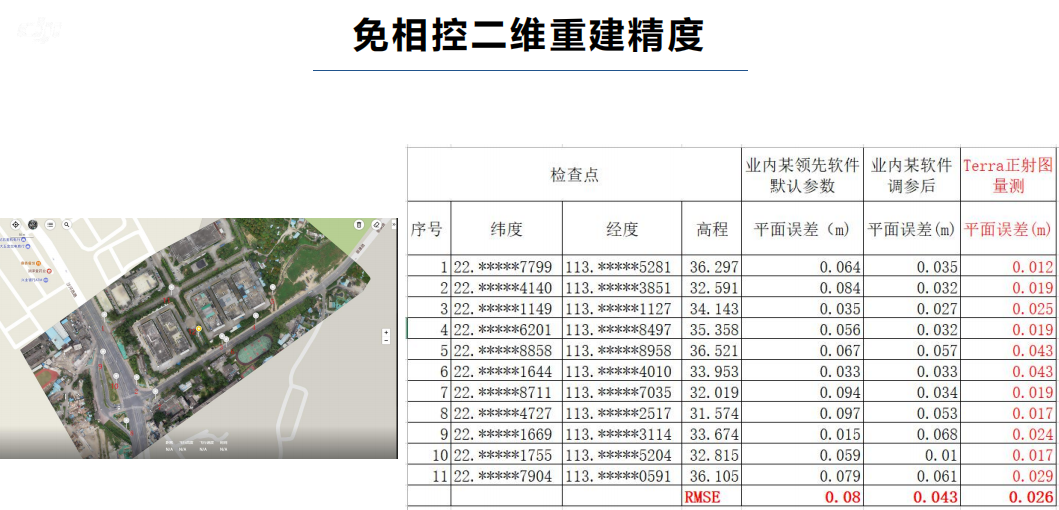Click the white marker above label 4
The width and height of the screenshot is (1059, 510).
(x=255, y=316)
